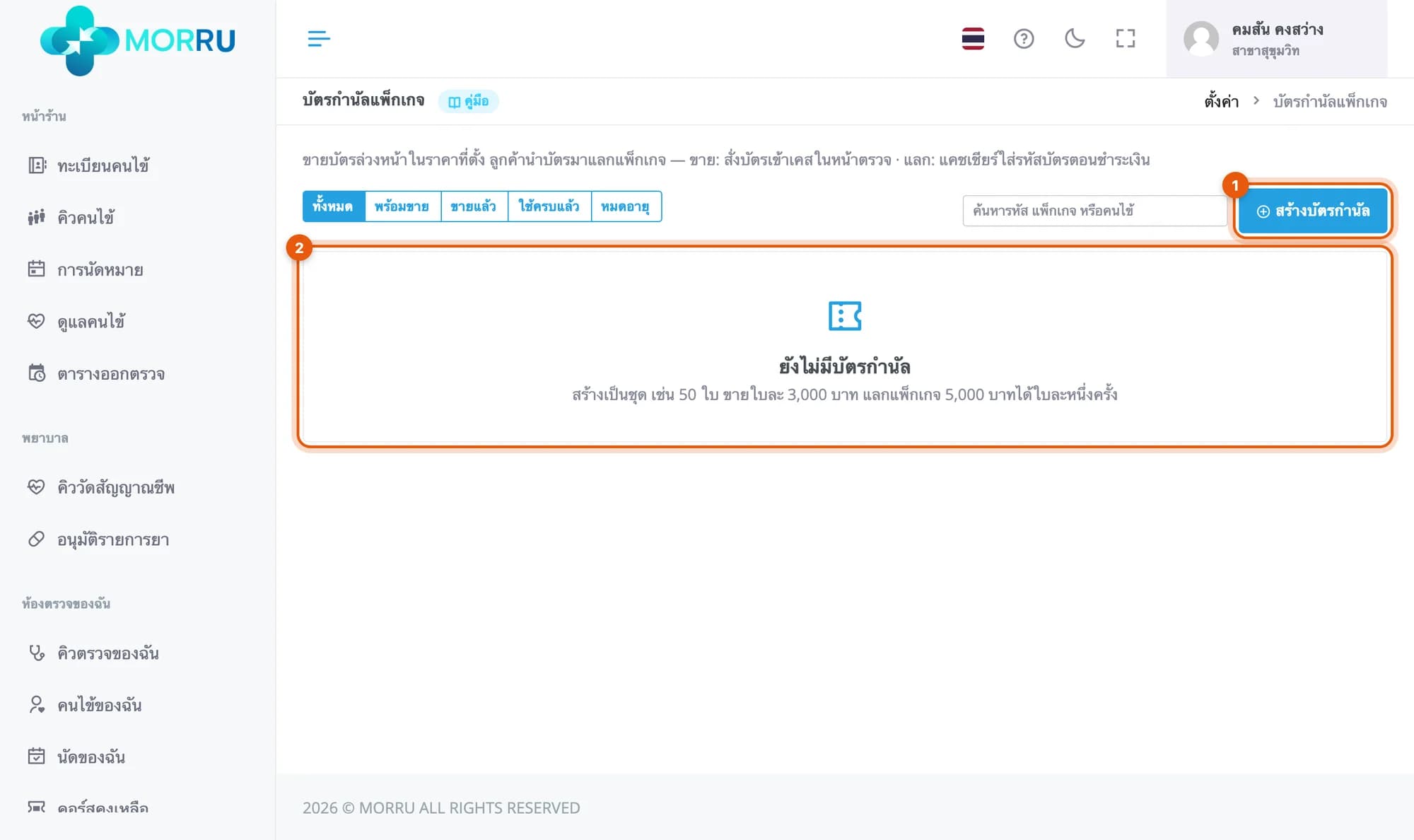This screenshot has width=1414, height=840.
Task: Click the ticket icon in empty state
Action: point(845,316)
